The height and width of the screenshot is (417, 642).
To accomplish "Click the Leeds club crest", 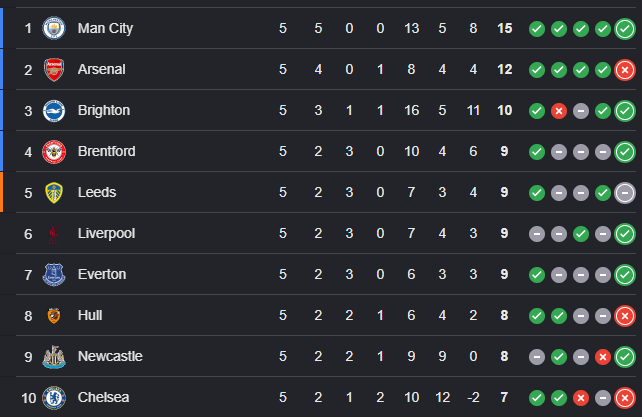I will click(54, 193).
